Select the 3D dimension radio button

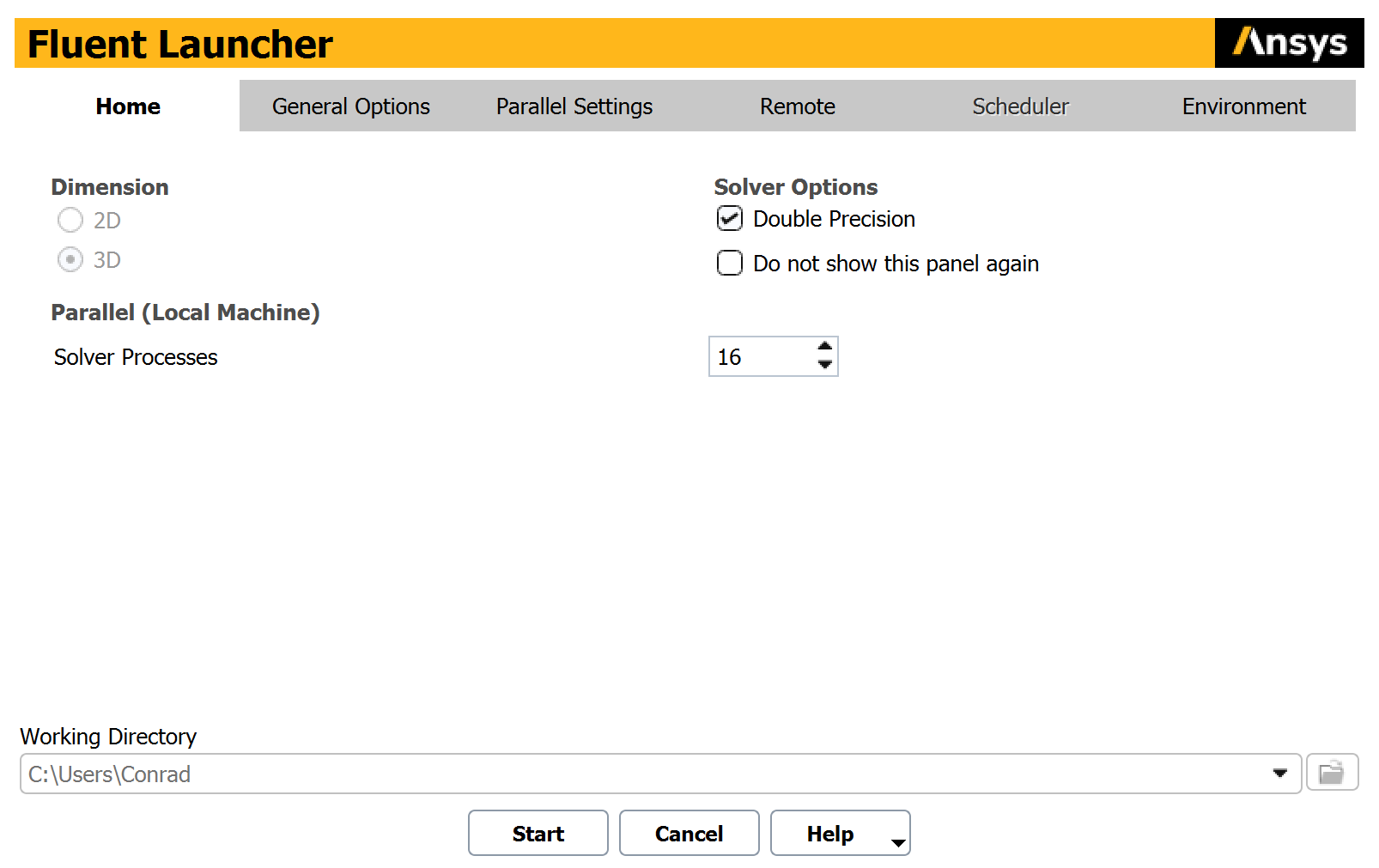tap(70, 259)
